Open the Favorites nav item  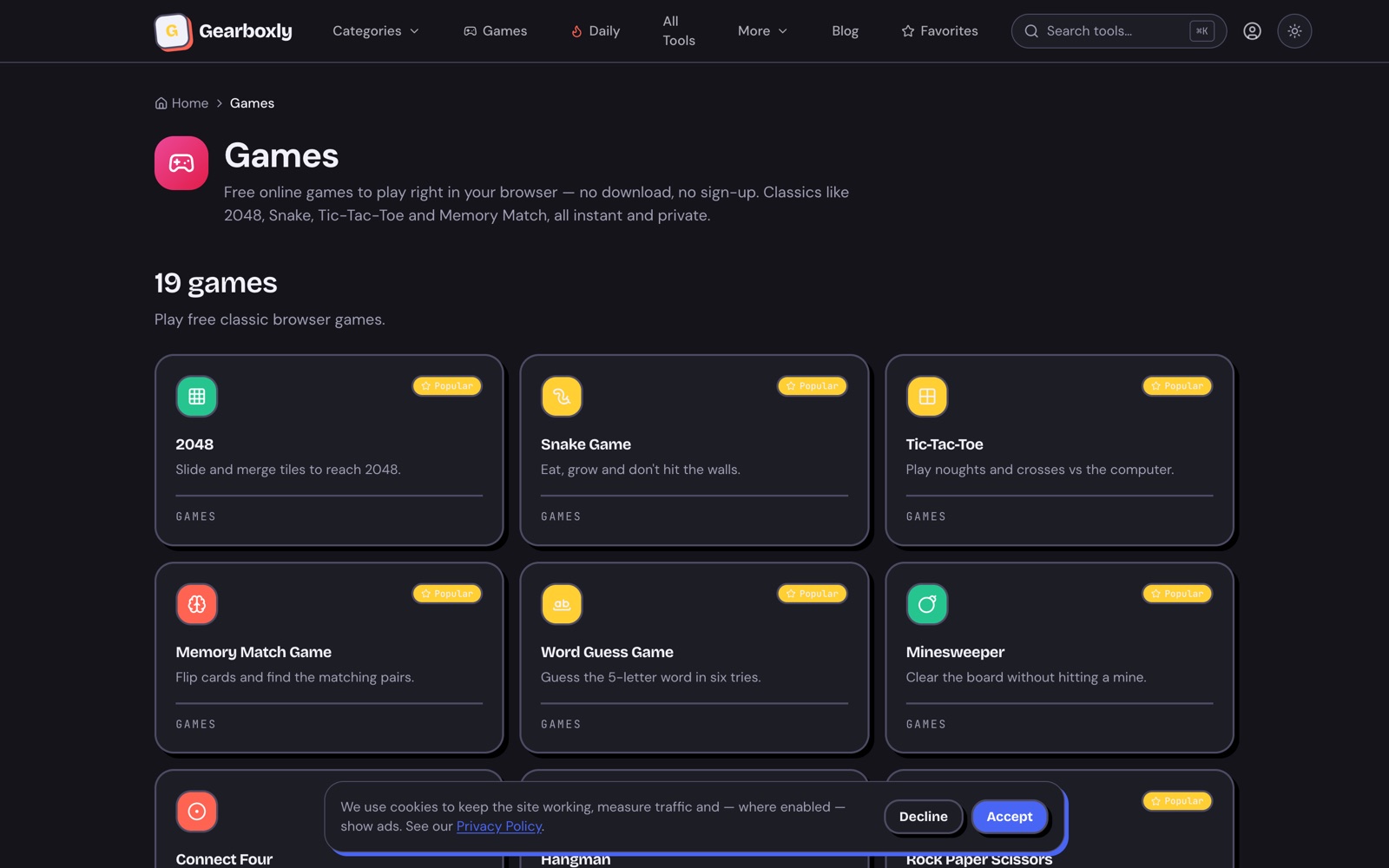939,31
